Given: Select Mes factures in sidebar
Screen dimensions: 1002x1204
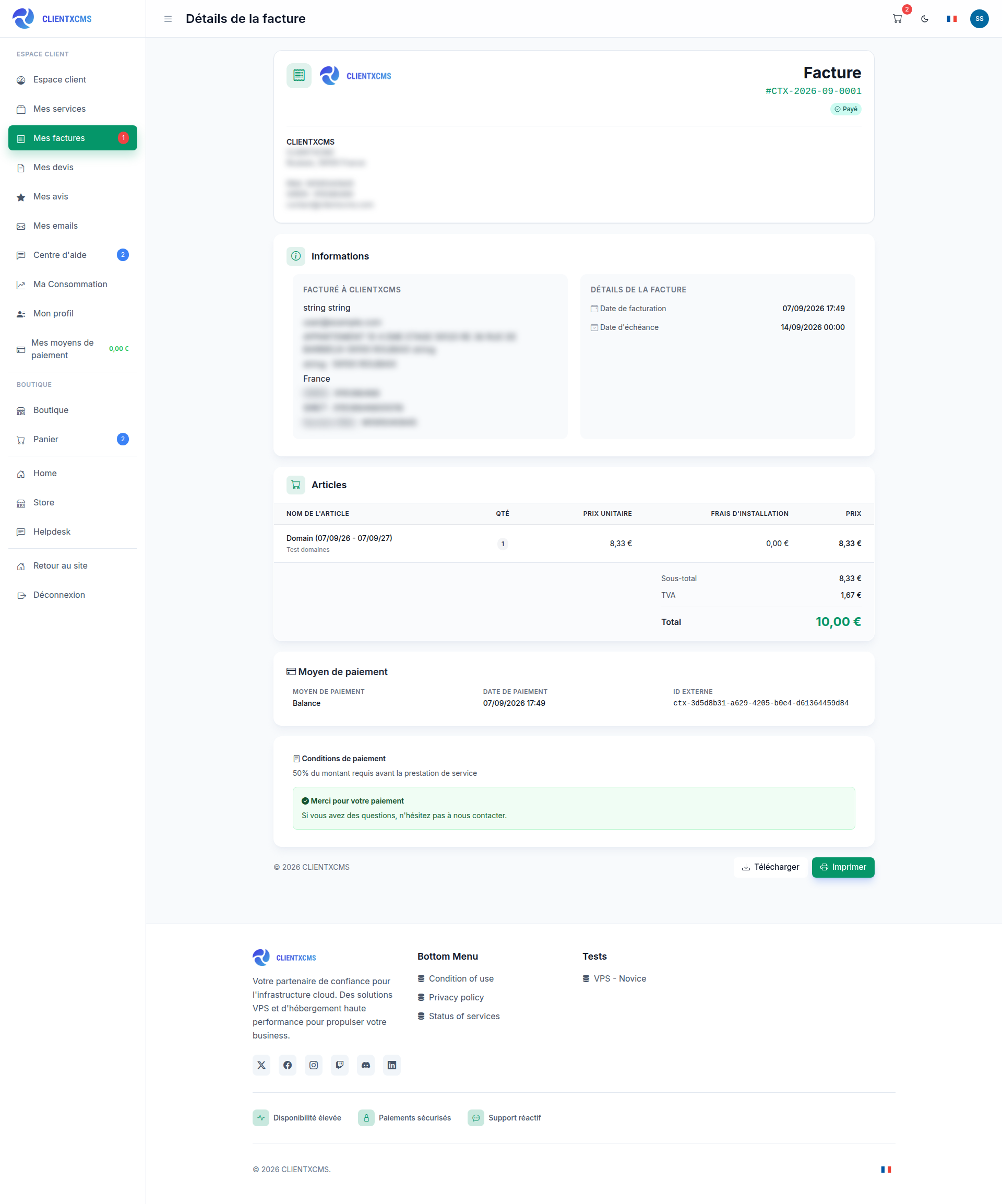Looking at the screenshot, I should (73, 138).
